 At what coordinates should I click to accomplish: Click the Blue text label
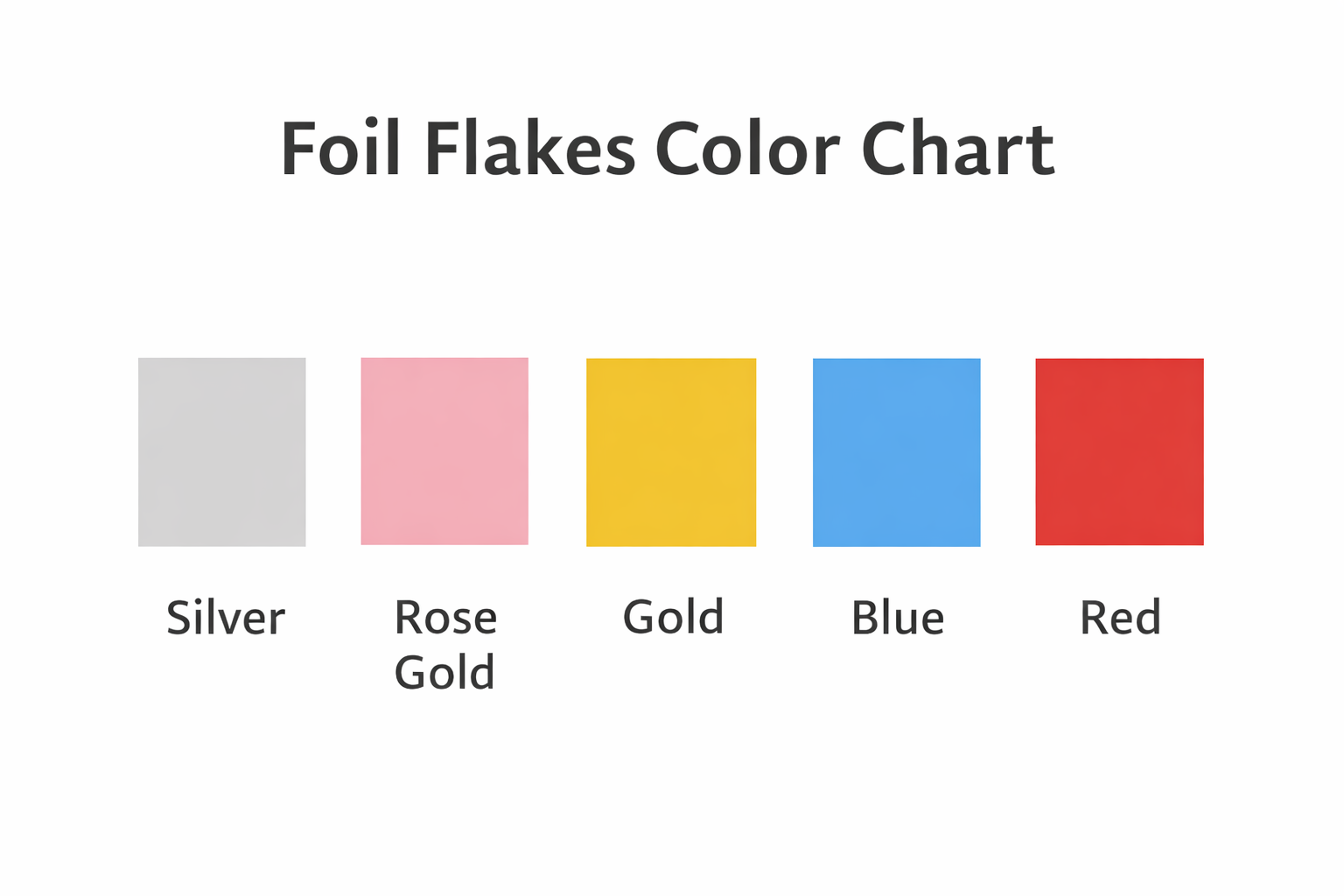pyautogui.click(x=898, y=618)
